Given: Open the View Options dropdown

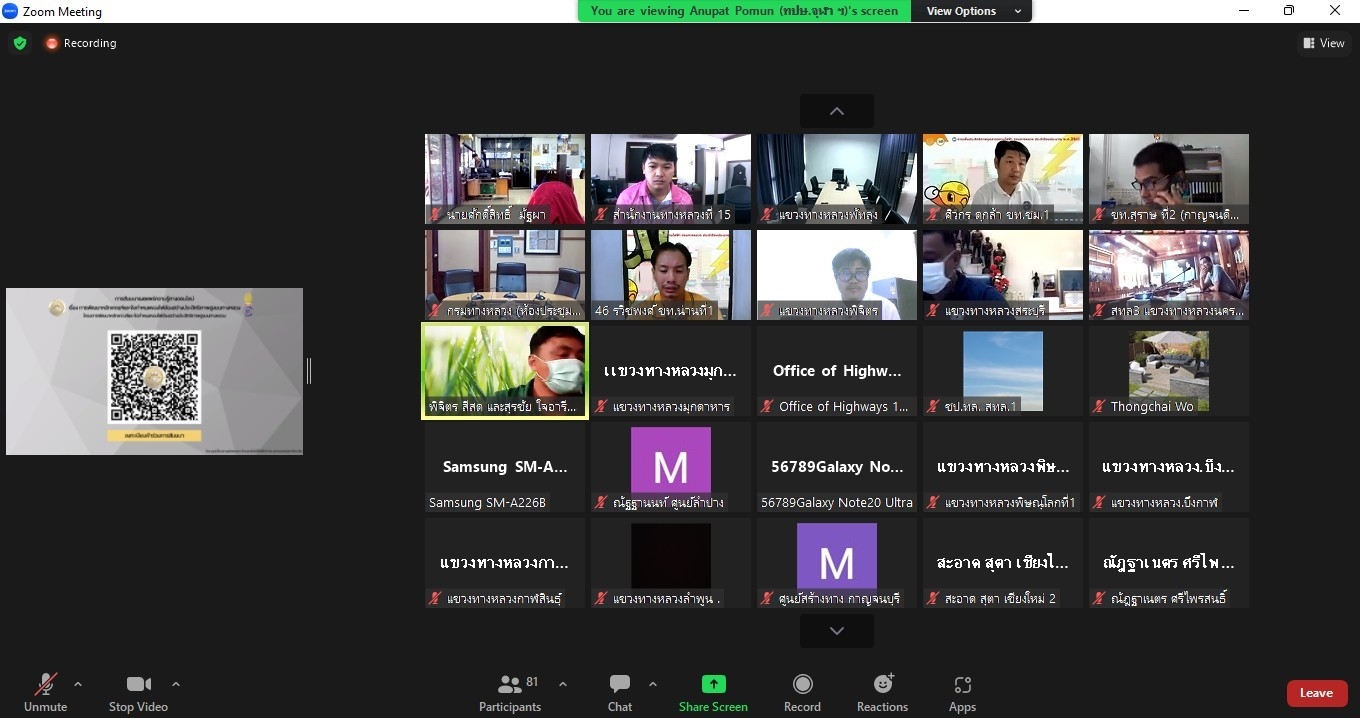Looking at the screenshot, I should (970, 11).
